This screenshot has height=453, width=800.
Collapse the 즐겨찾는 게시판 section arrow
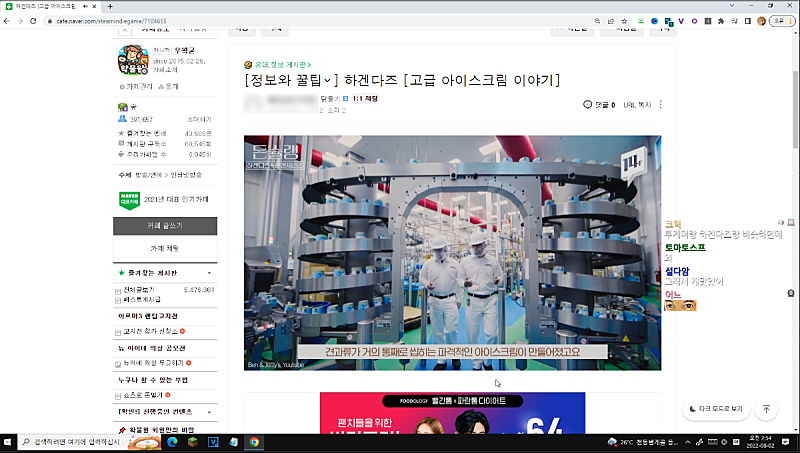(x=209, y=273)
